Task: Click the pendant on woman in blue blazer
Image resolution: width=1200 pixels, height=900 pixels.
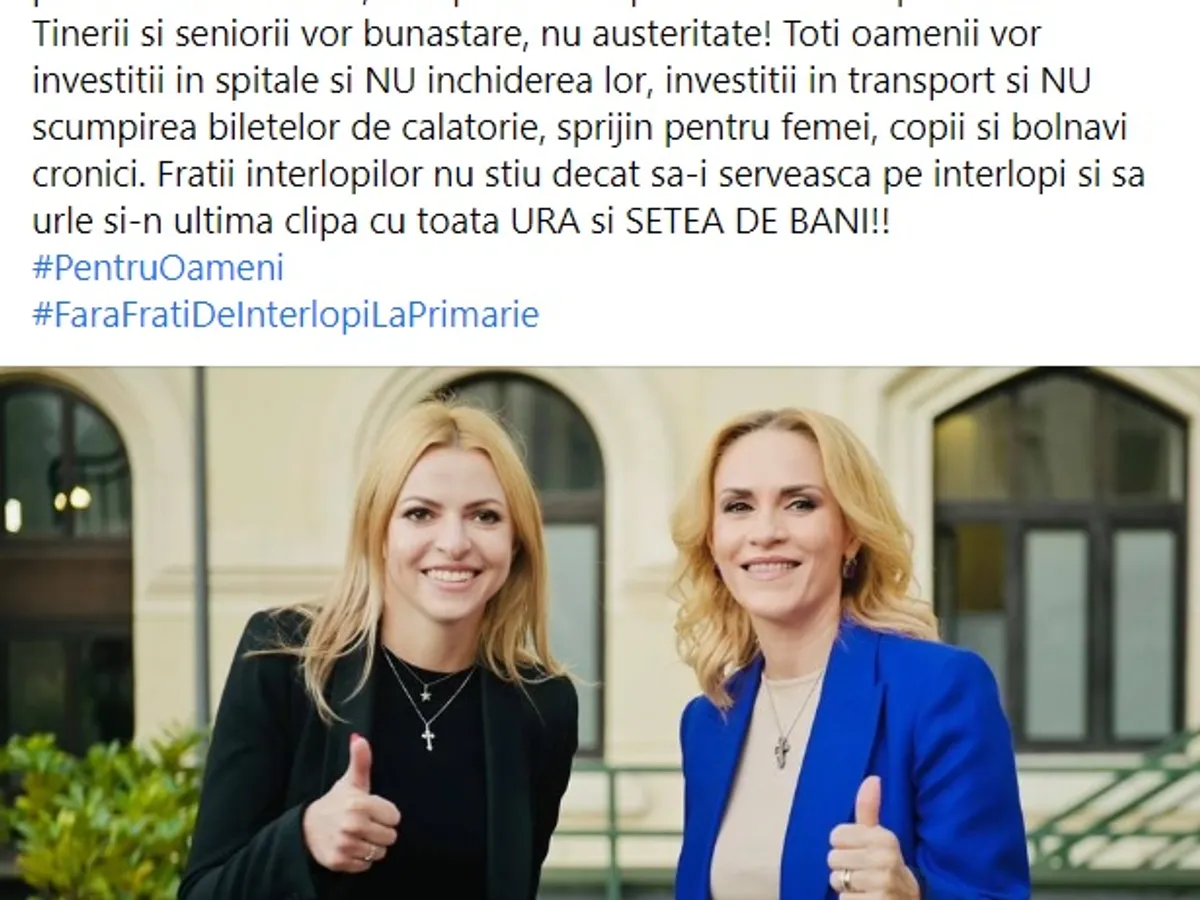Action: (782, 751)
